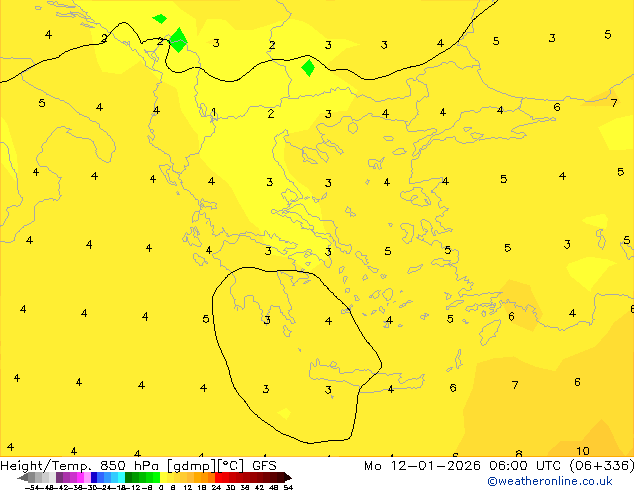
Task: Click the "Height/Temp. 850 hPa" title text
Action: 80,466
